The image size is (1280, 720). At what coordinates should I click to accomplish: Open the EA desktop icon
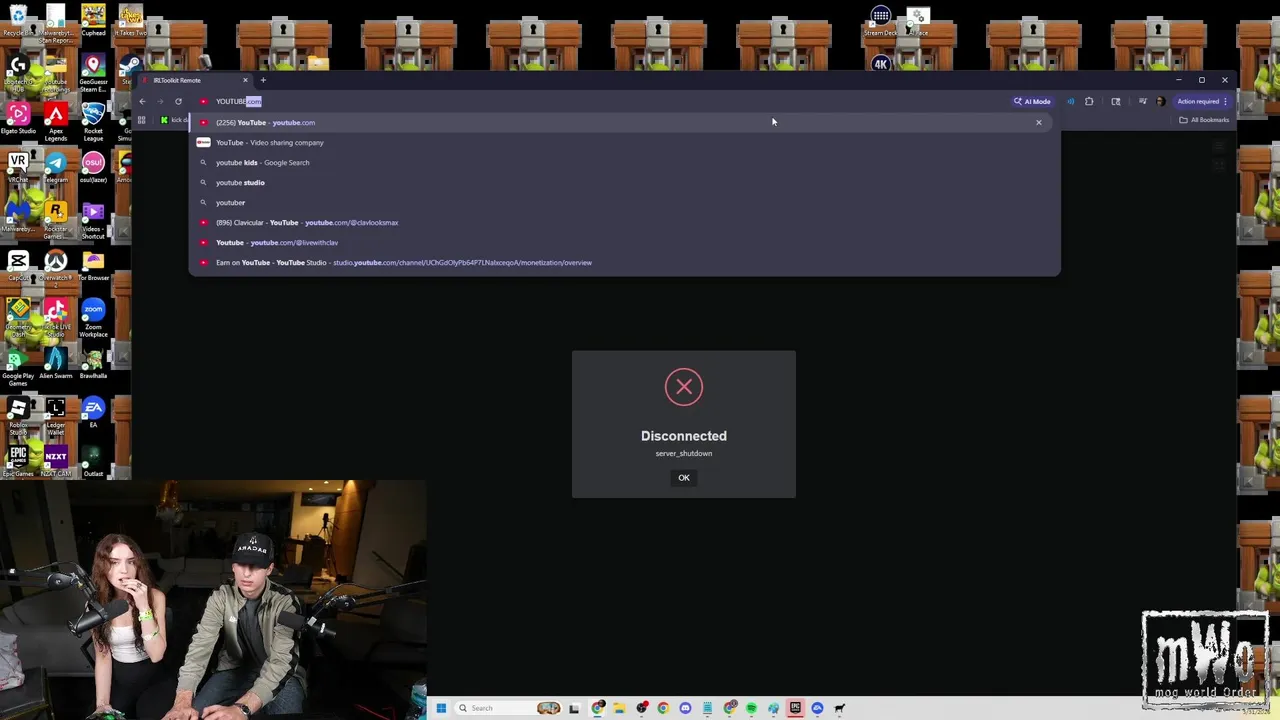pyautogui.click(x=93, y=412)
